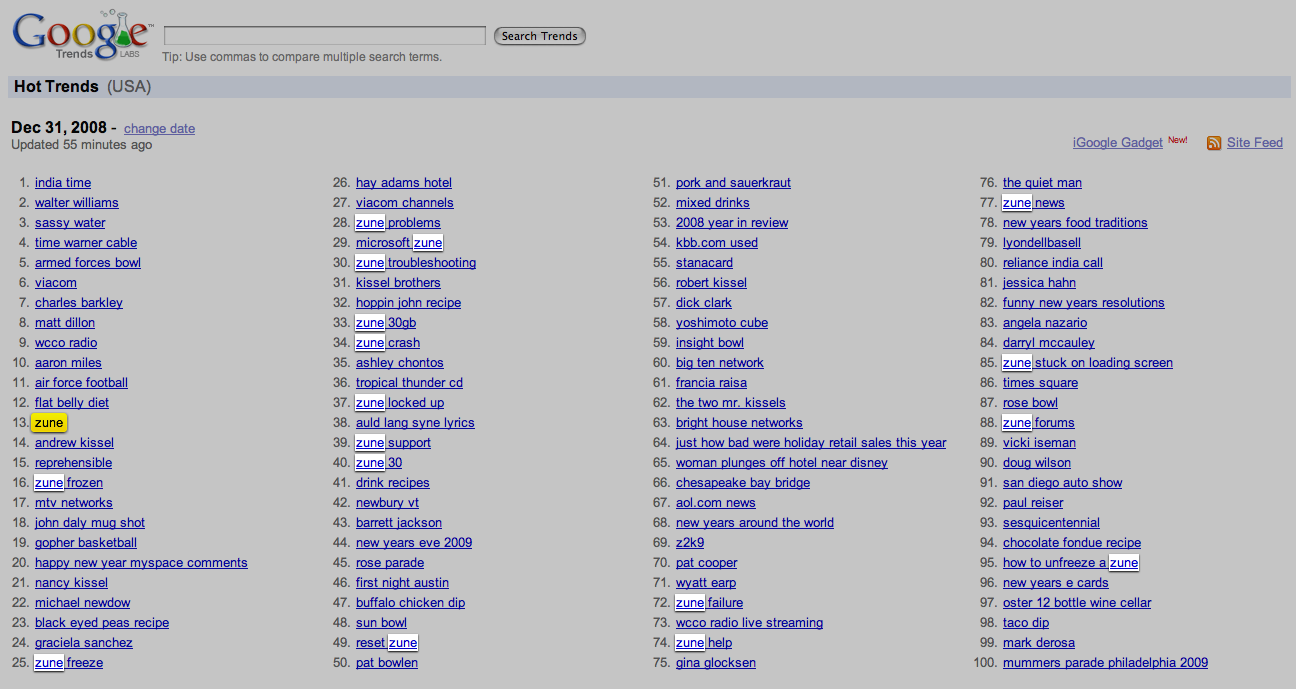Viewport: 1296px width, 689px height.
Task: Click the time warner cable link
Action: pyautogui.click(x=86, y=243)
